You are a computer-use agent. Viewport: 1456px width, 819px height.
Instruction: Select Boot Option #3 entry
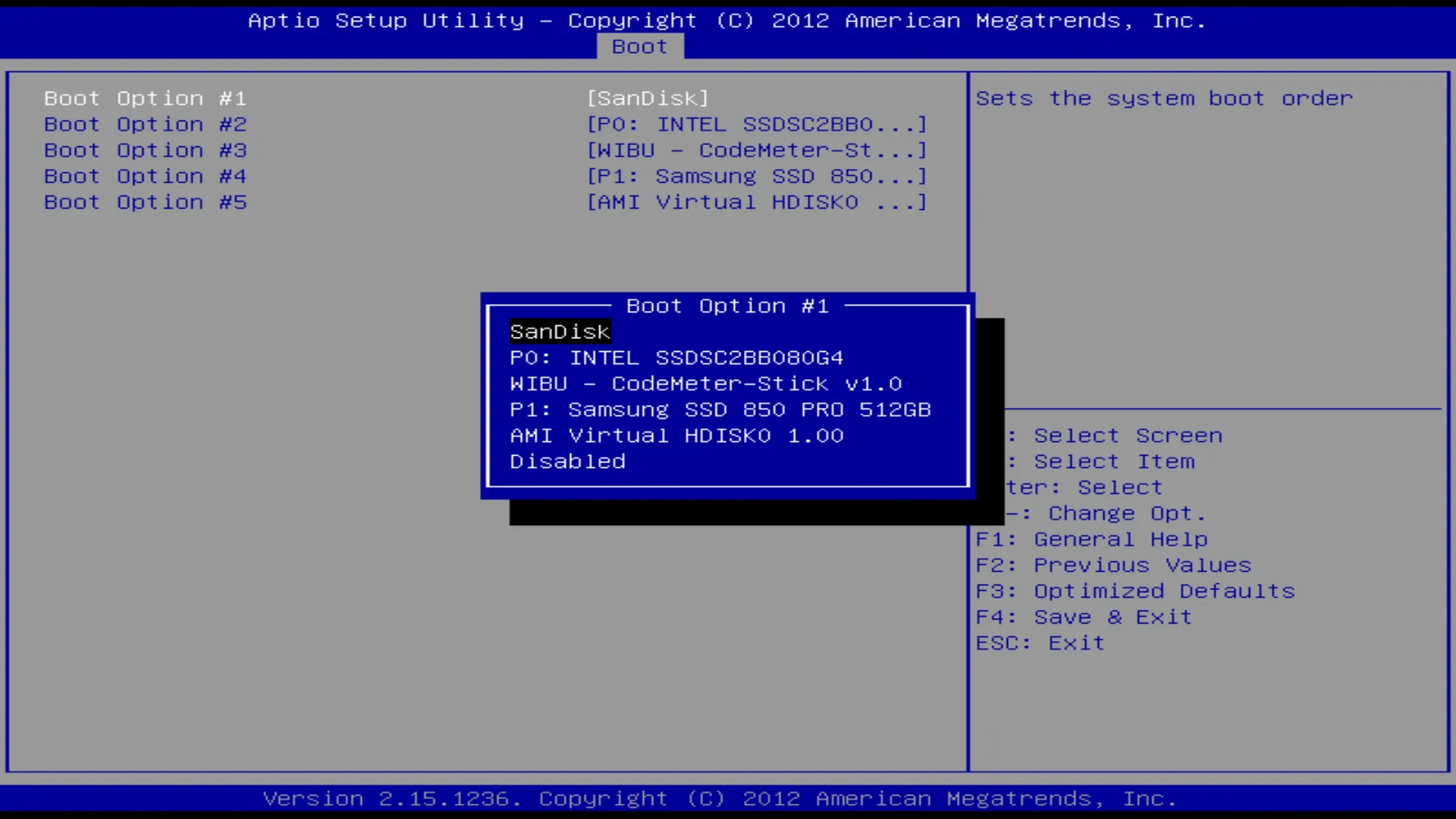click(145, 149)
